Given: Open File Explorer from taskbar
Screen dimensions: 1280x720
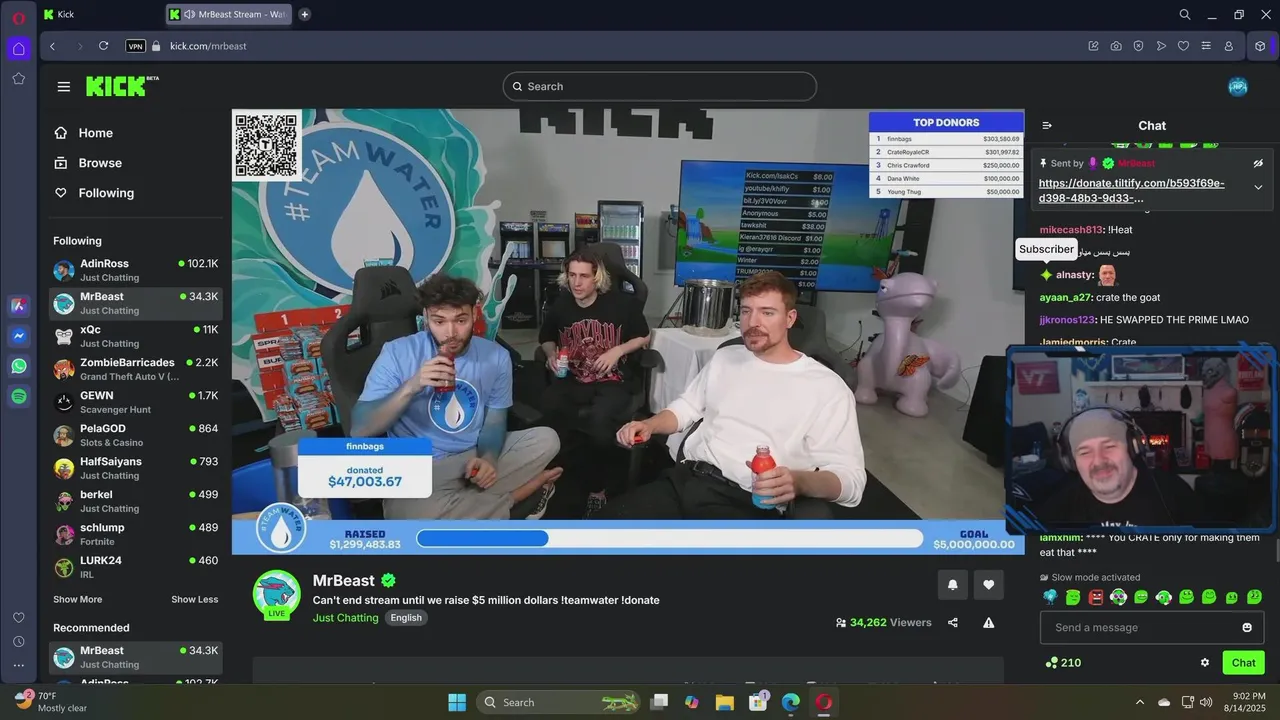Looking at the screenshot, I should click(x=725, y=702).
